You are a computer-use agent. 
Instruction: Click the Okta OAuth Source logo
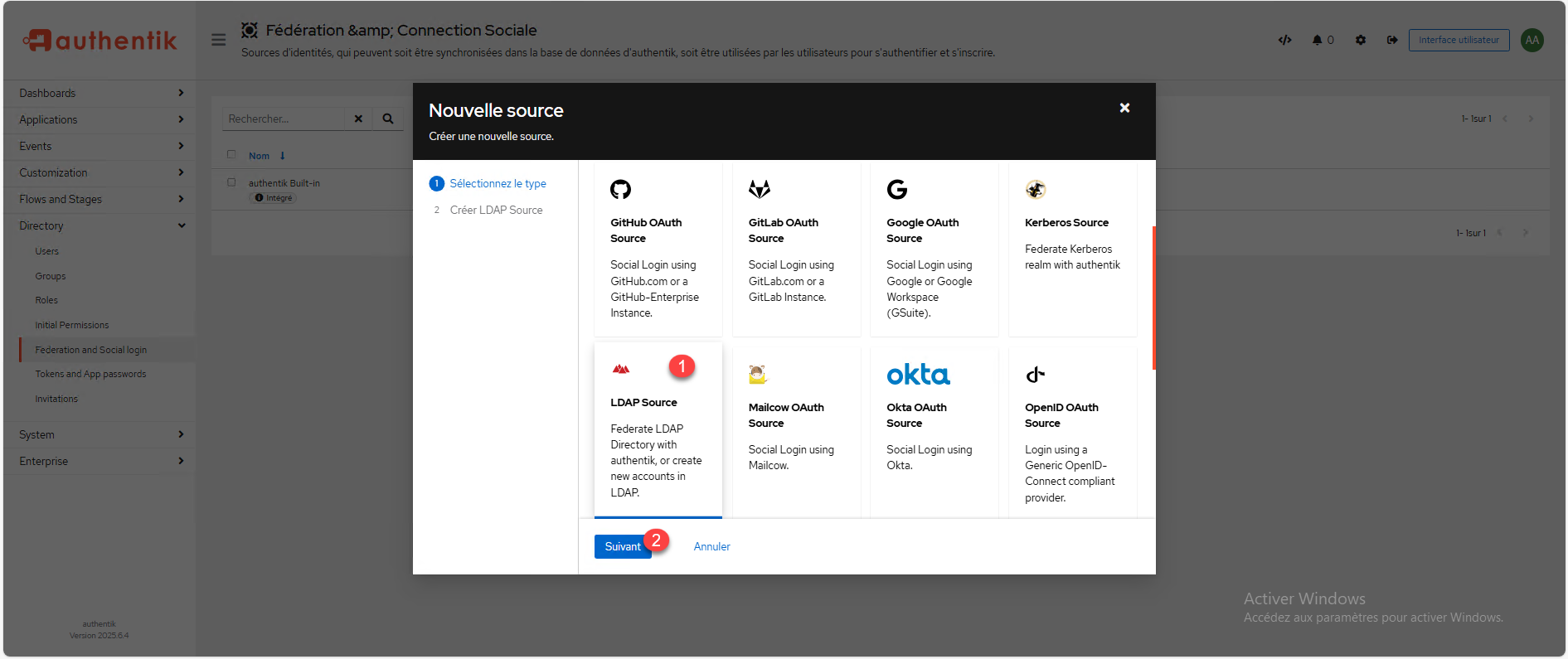tap(918, 375)
